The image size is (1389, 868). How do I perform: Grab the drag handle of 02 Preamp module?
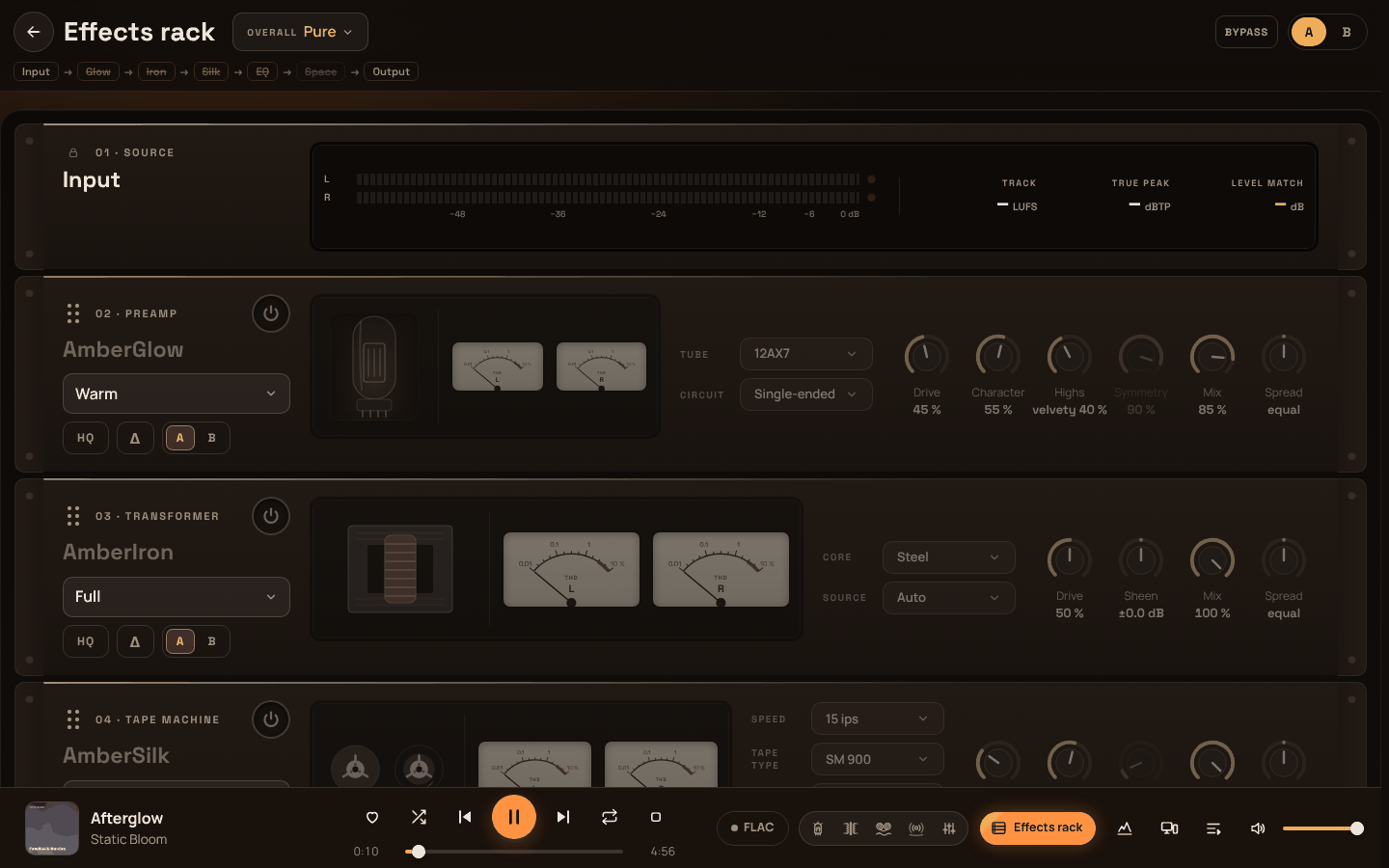pyautogui.click(x=73, y=313)
